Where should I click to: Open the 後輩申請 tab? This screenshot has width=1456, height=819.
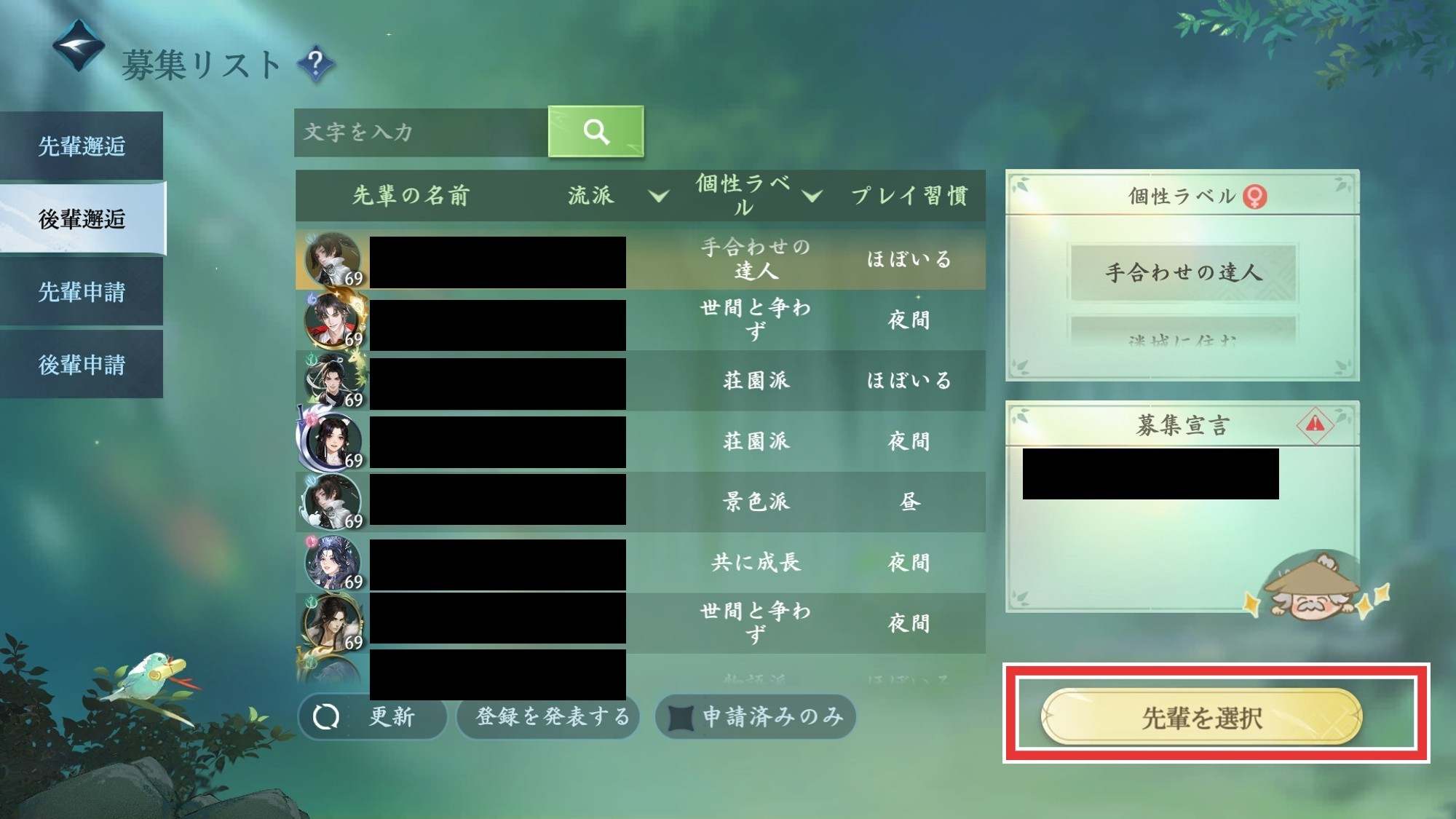pos(82,365)
